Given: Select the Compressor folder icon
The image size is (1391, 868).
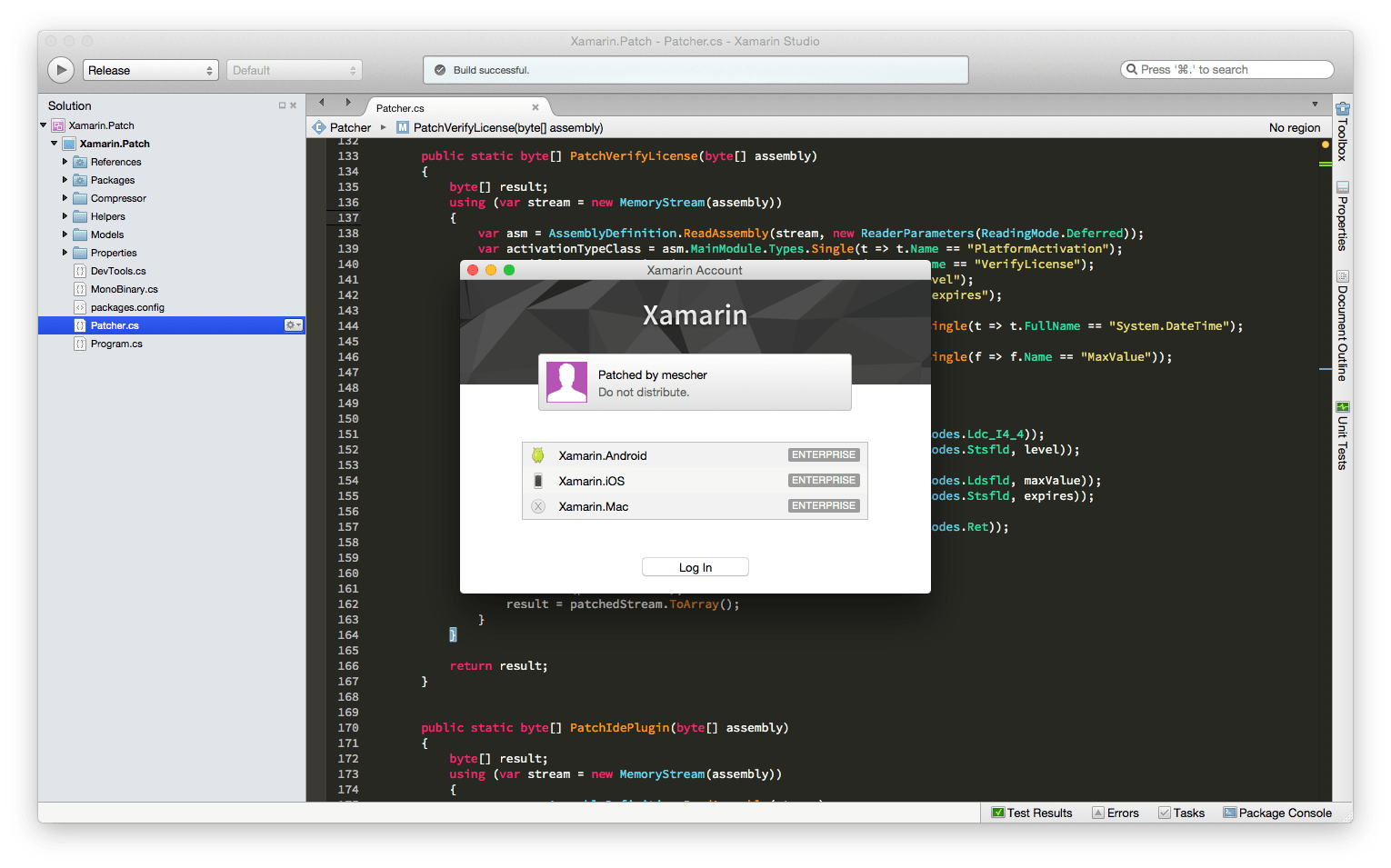Looking at the screenshot, I should (x=80, y=198).
